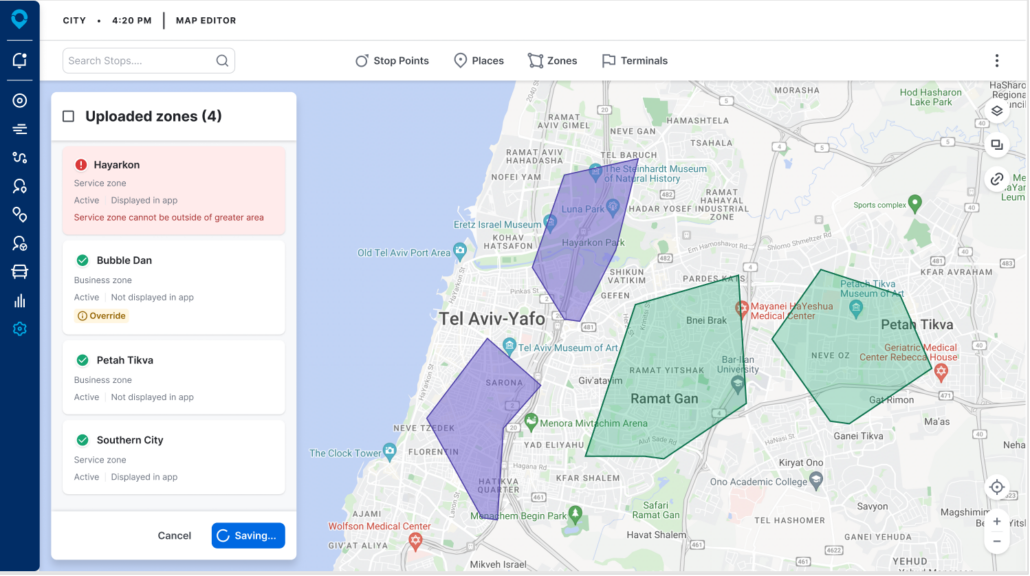Select all uploaded zones checkbox
This screenshot has height=576, width=1030.
(68, 116)
